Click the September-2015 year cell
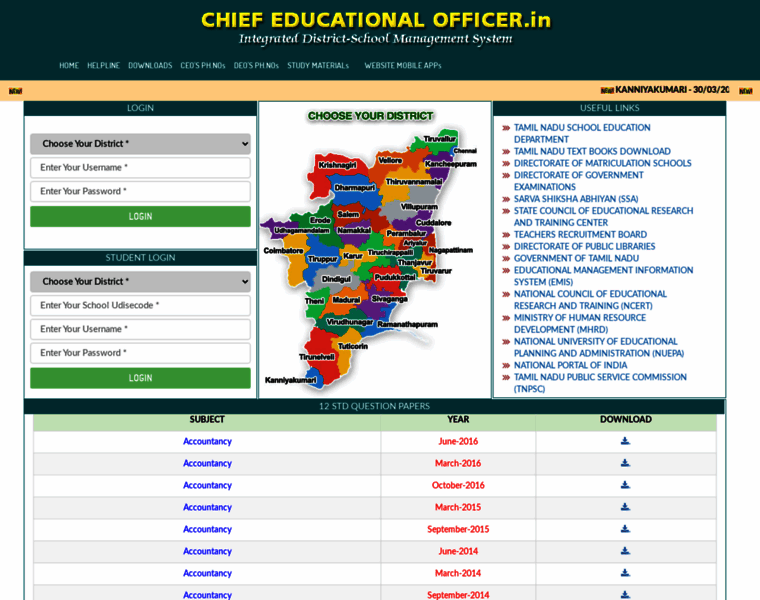 458,529
